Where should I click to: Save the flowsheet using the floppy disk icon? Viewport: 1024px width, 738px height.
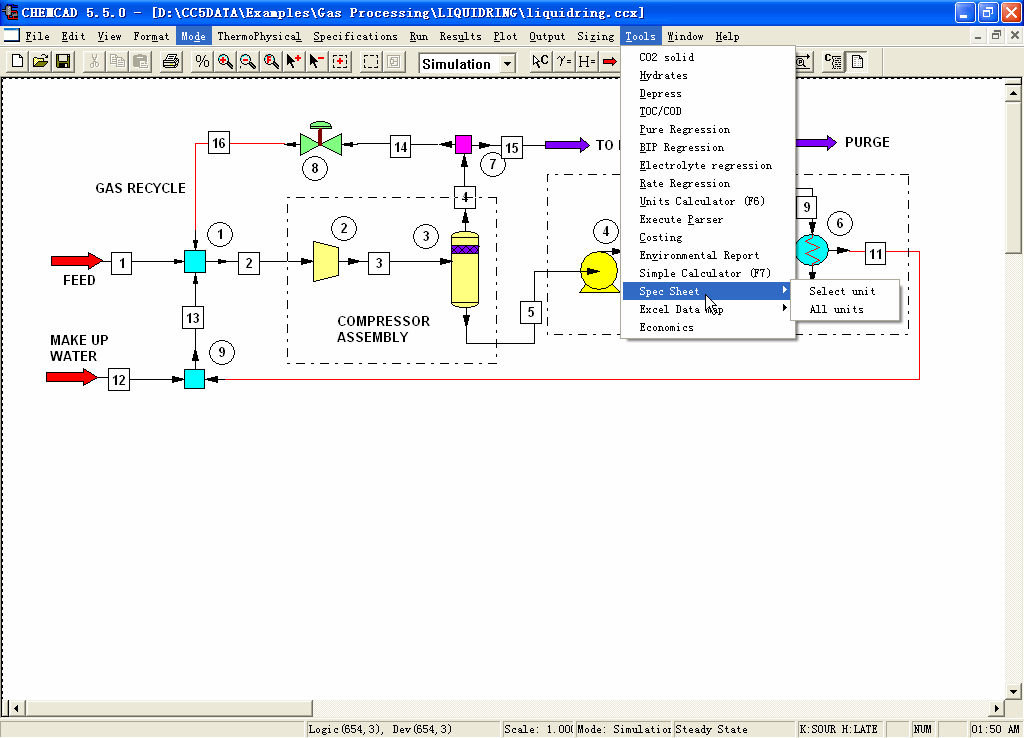point(63,61)
